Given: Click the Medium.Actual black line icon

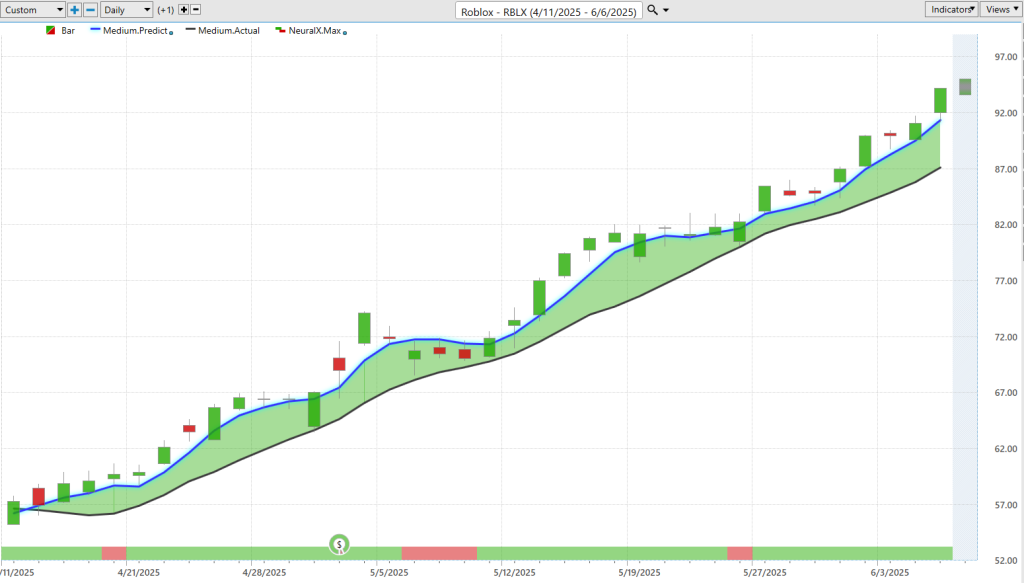Looking at the screenshot, I should click(x=190, y=29).
